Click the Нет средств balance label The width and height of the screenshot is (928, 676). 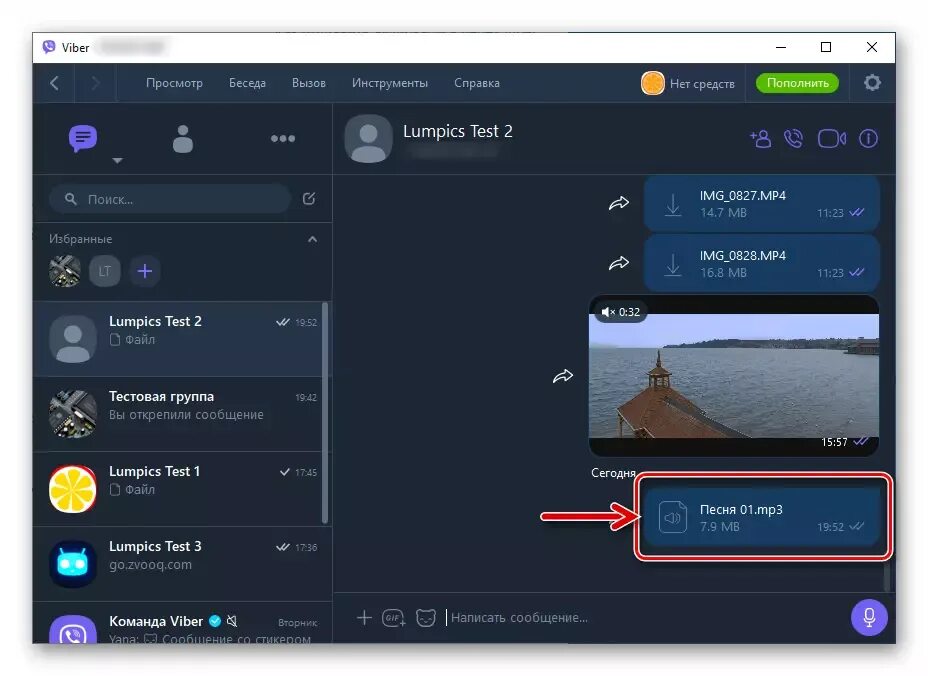click(x=702, y=83)
